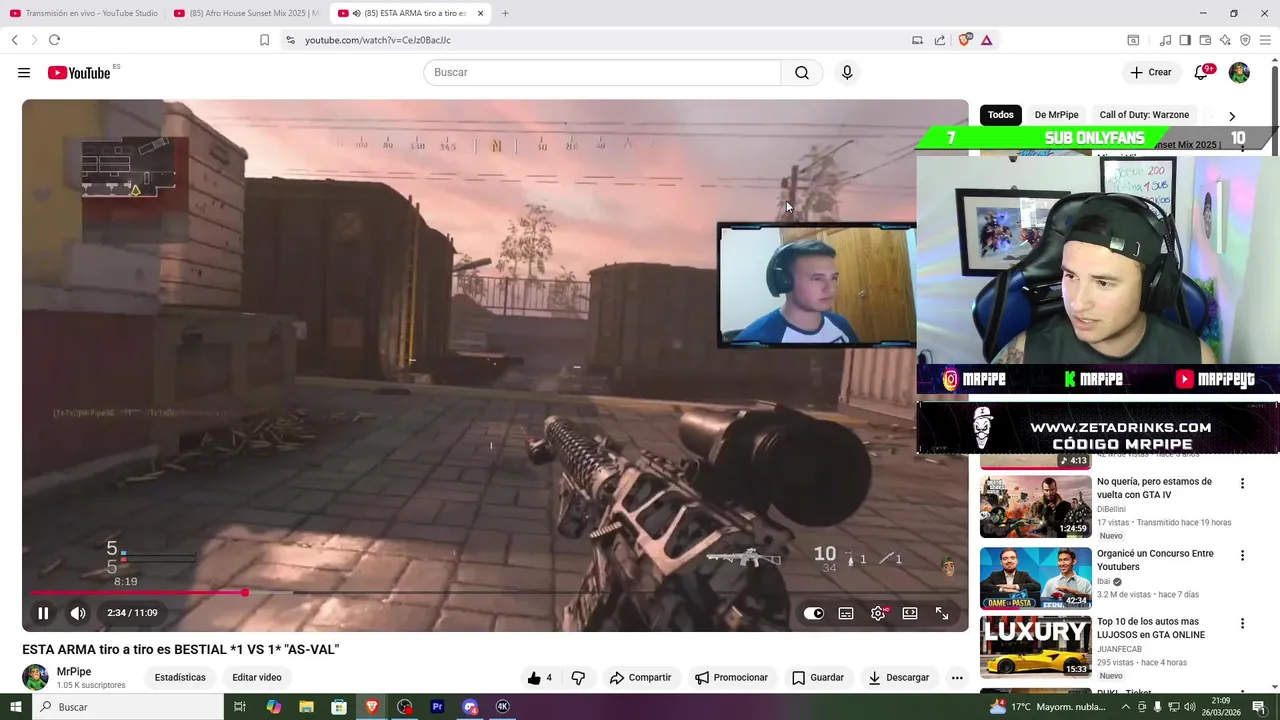The width and height of the screenshot is (1280, 720).
Task: Open Brave VPN shield icon
Action: [1245, 40]
